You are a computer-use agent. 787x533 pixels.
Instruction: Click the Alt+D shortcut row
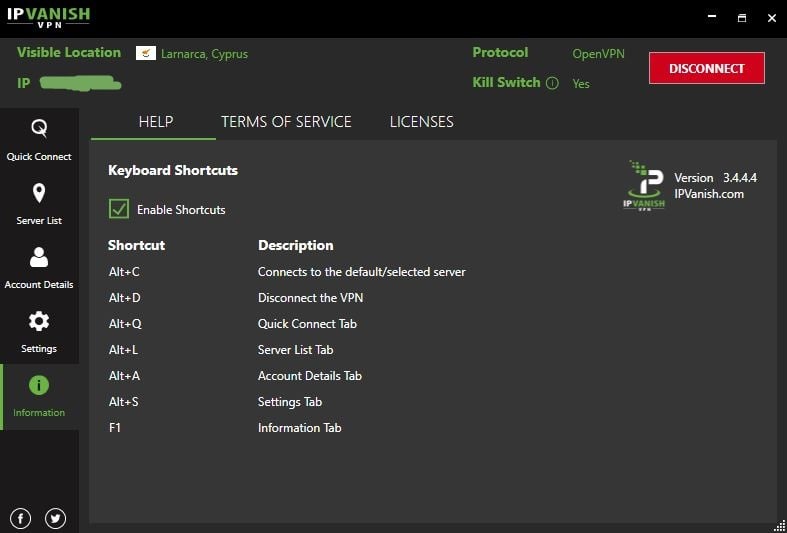click(235, 298)
